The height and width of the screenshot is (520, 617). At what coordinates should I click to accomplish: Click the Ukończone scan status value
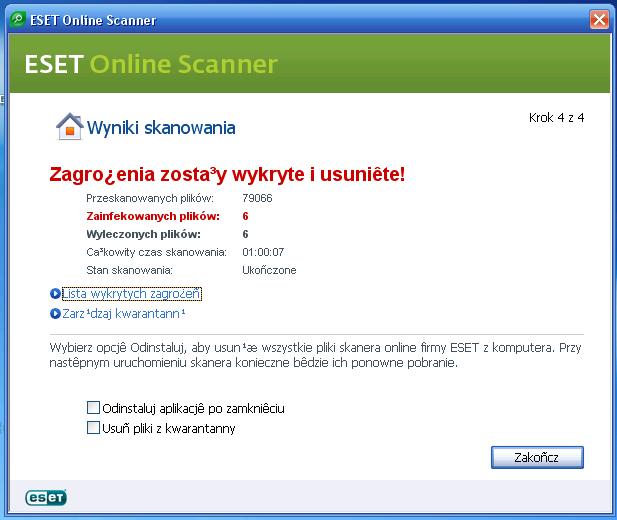(x=269, y=270)
